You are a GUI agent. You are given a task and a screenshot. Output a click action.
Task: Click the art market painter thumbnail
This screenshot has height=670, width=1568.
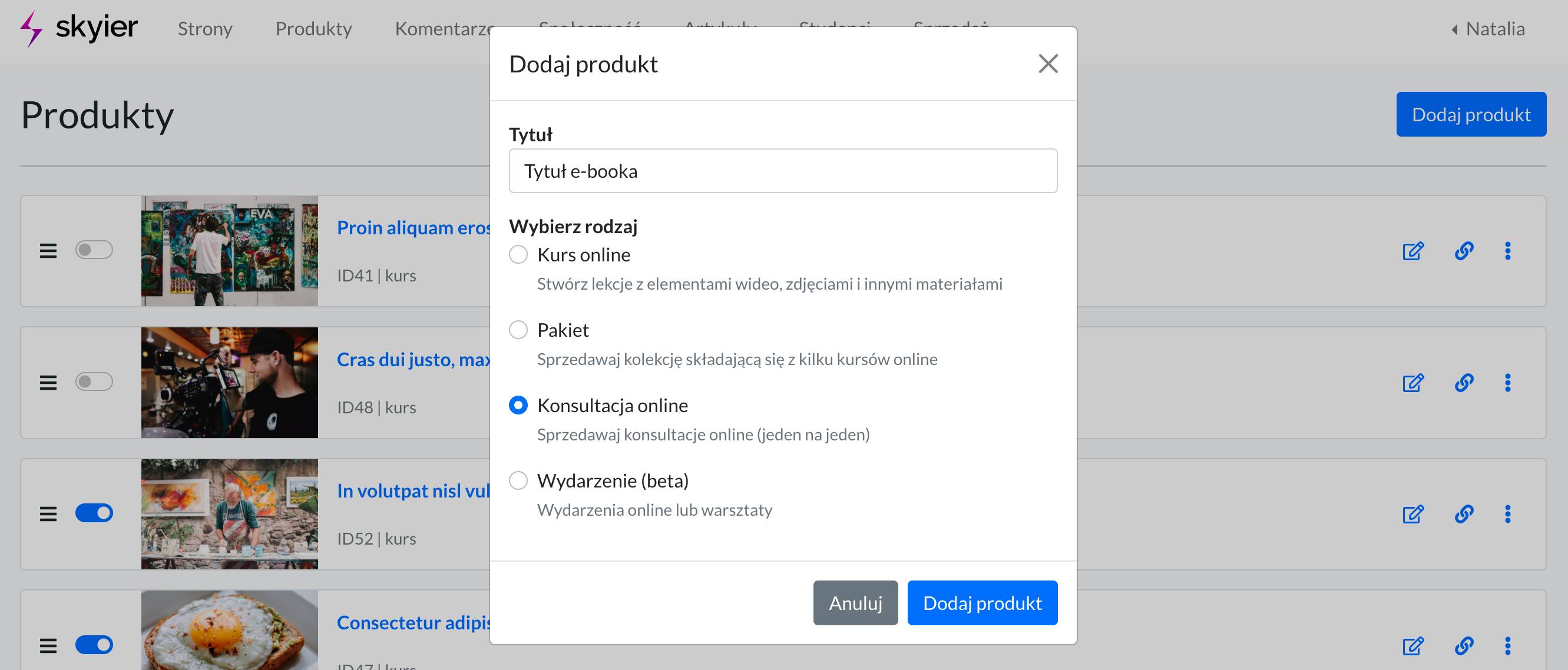[230, 514]
